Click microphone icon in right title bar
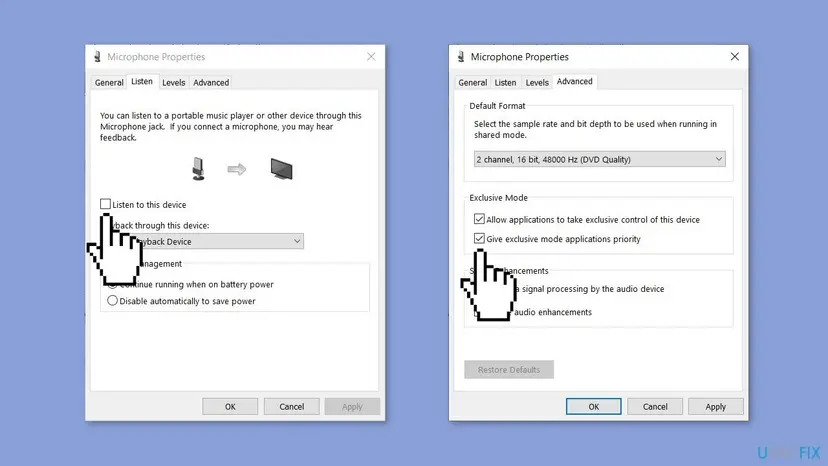The height and width of the screenshot is (466, 828). click(x=460, y=57)
